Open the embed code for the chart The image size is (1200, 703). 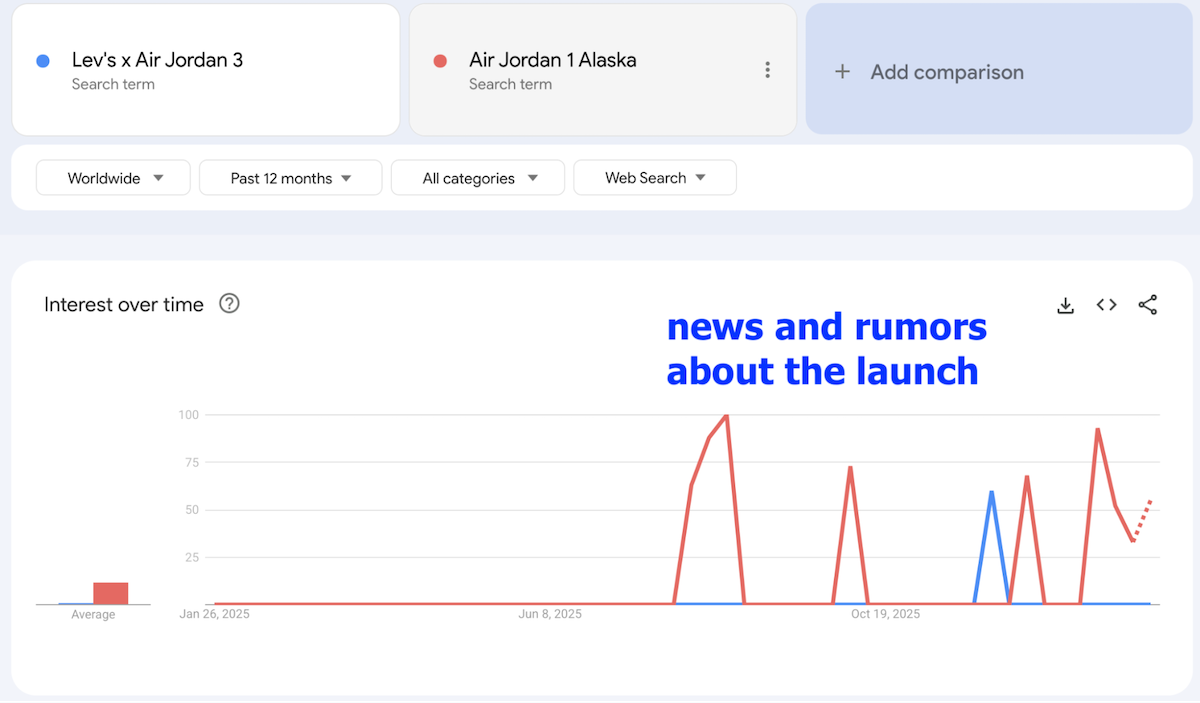pyautogui.click(x=1106, y=305)
